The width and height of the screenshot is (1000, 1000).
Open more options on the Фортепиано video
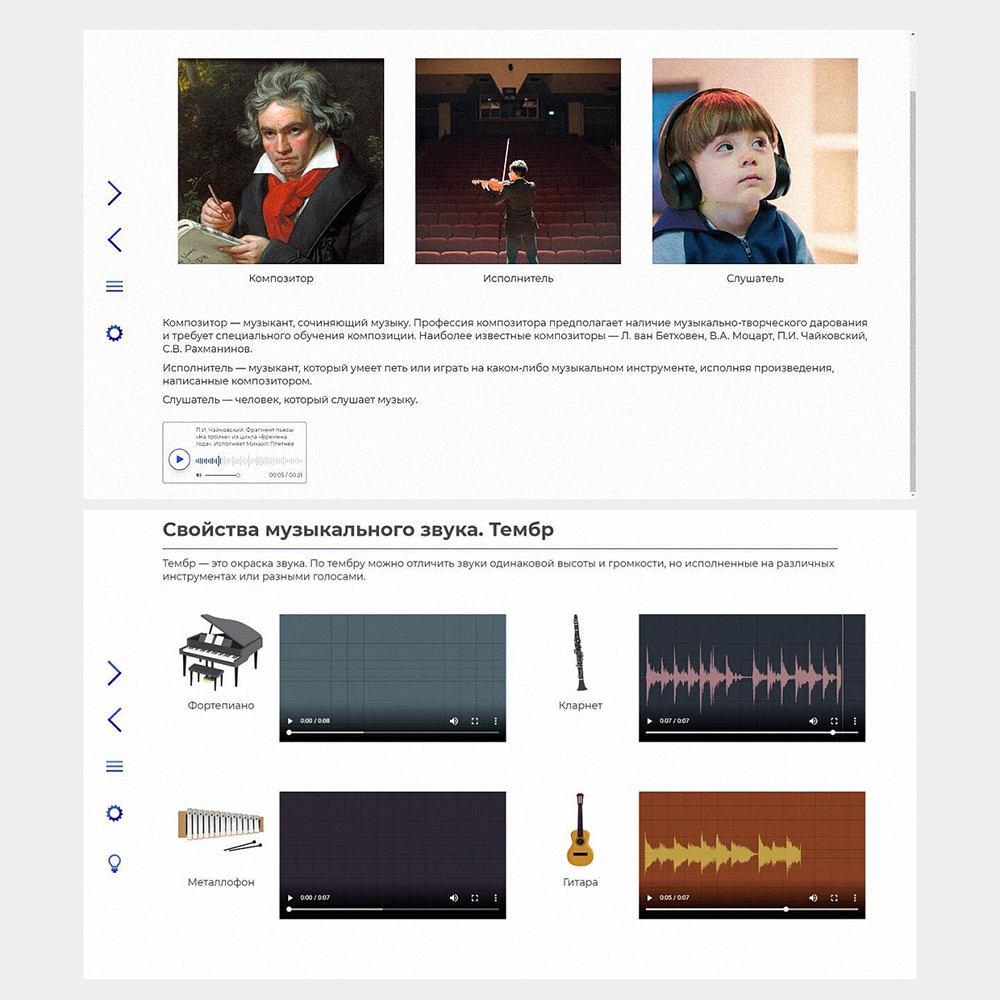tap(495, 721)
